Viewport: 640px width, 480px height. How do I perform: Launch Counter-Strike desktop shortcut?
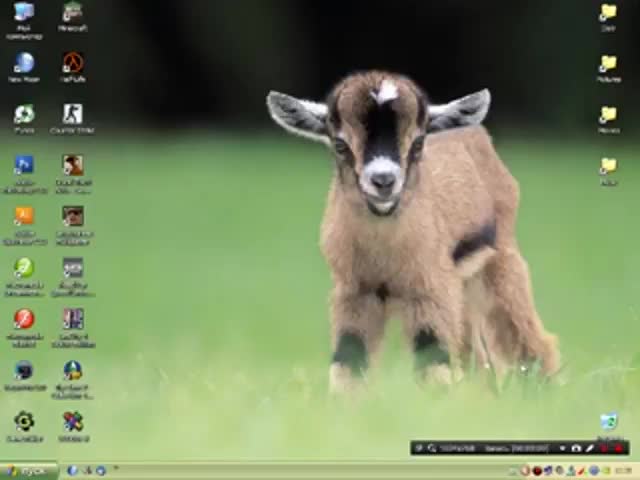(72, 115)
